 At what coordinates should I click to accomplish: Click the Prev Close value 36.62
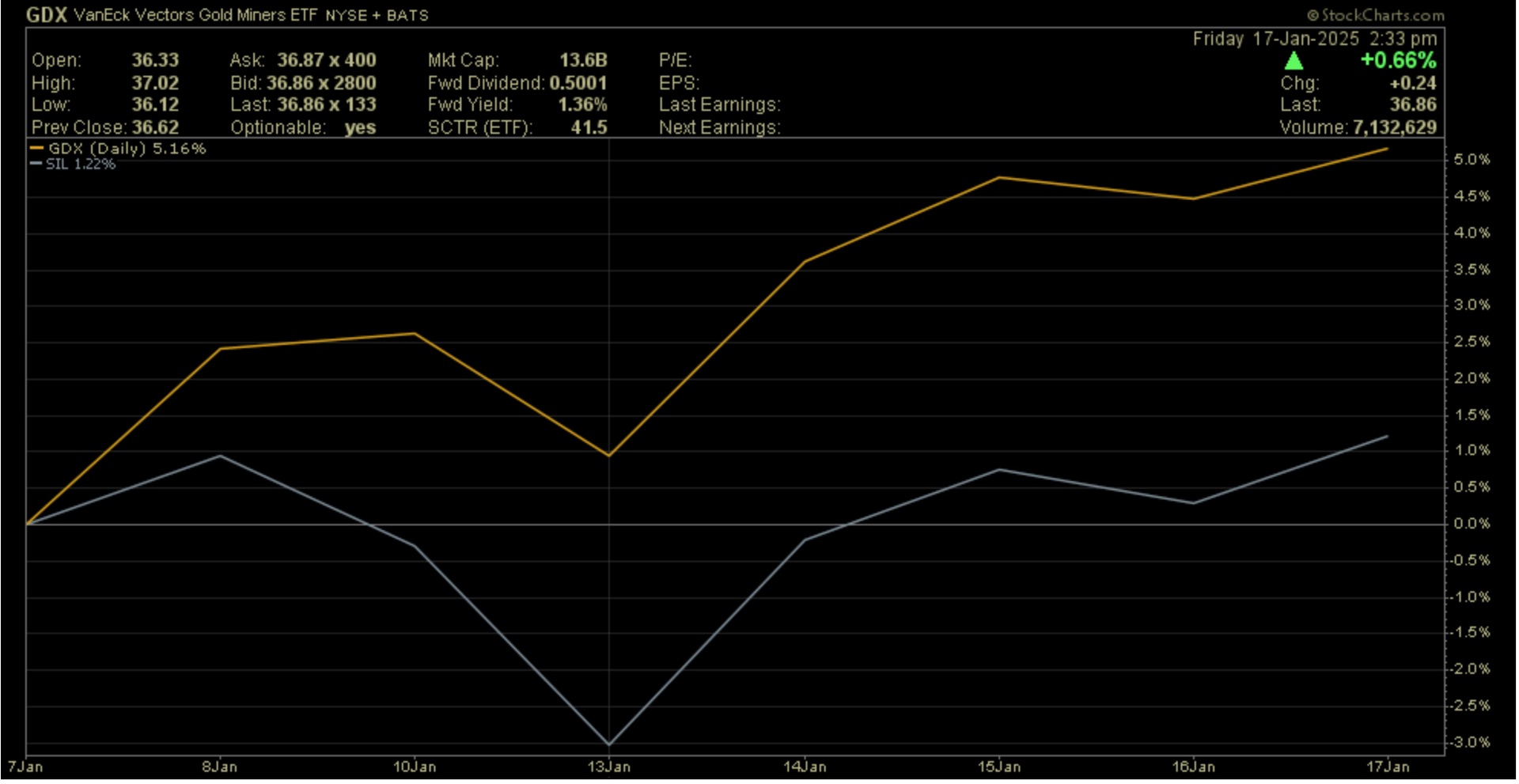(x=155, y=127)
